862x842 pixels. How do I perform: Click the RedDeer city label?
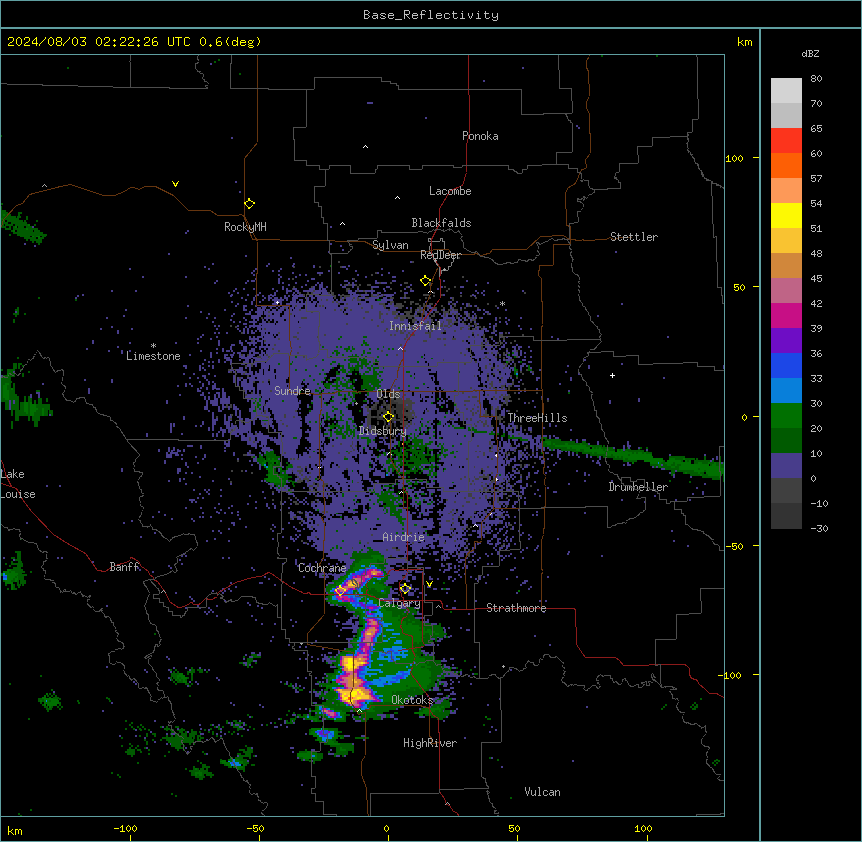[x=441, y=255]
